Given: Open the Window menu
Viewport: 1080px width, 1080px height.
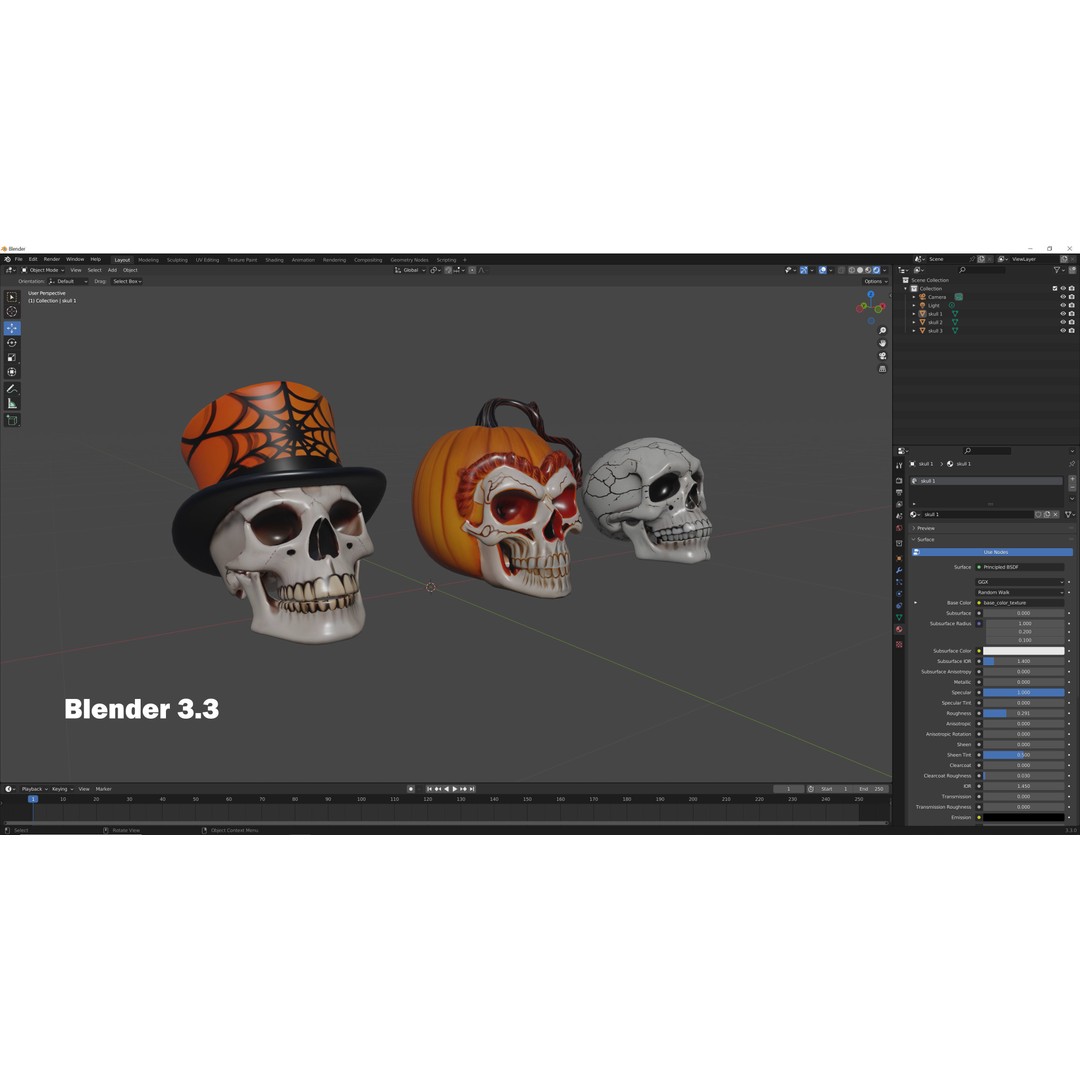Looking at the screenshot, I should 75,260.
